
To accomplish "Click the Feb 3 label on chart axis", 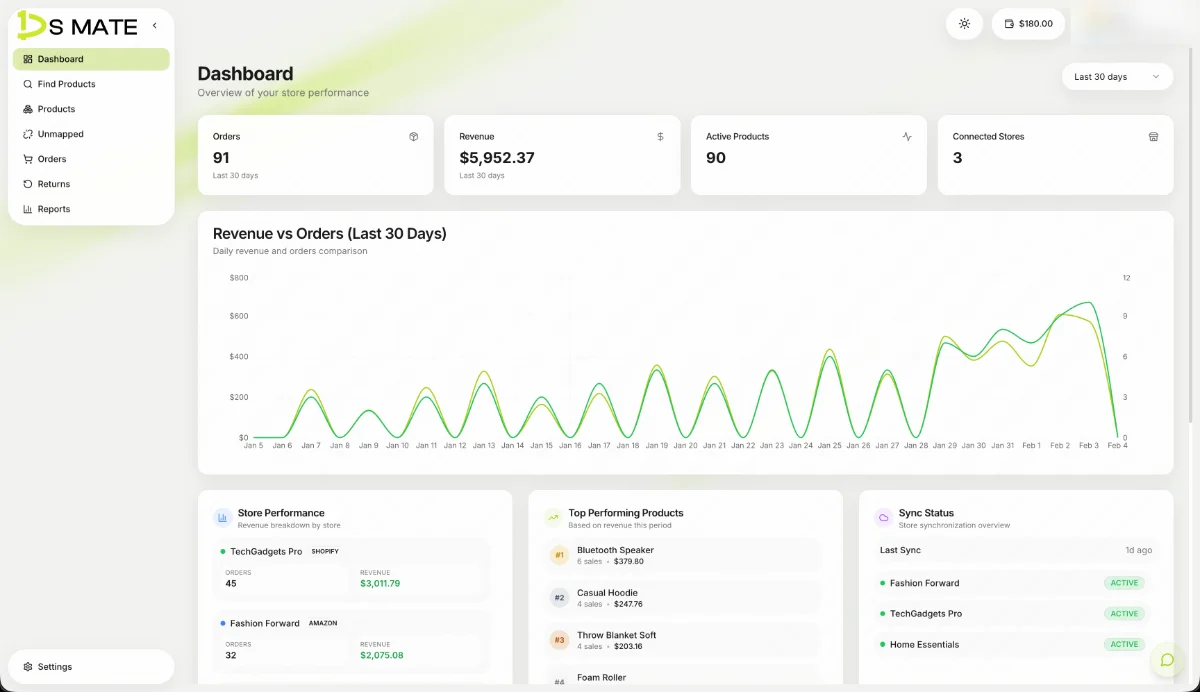I will pos(1089,446).
